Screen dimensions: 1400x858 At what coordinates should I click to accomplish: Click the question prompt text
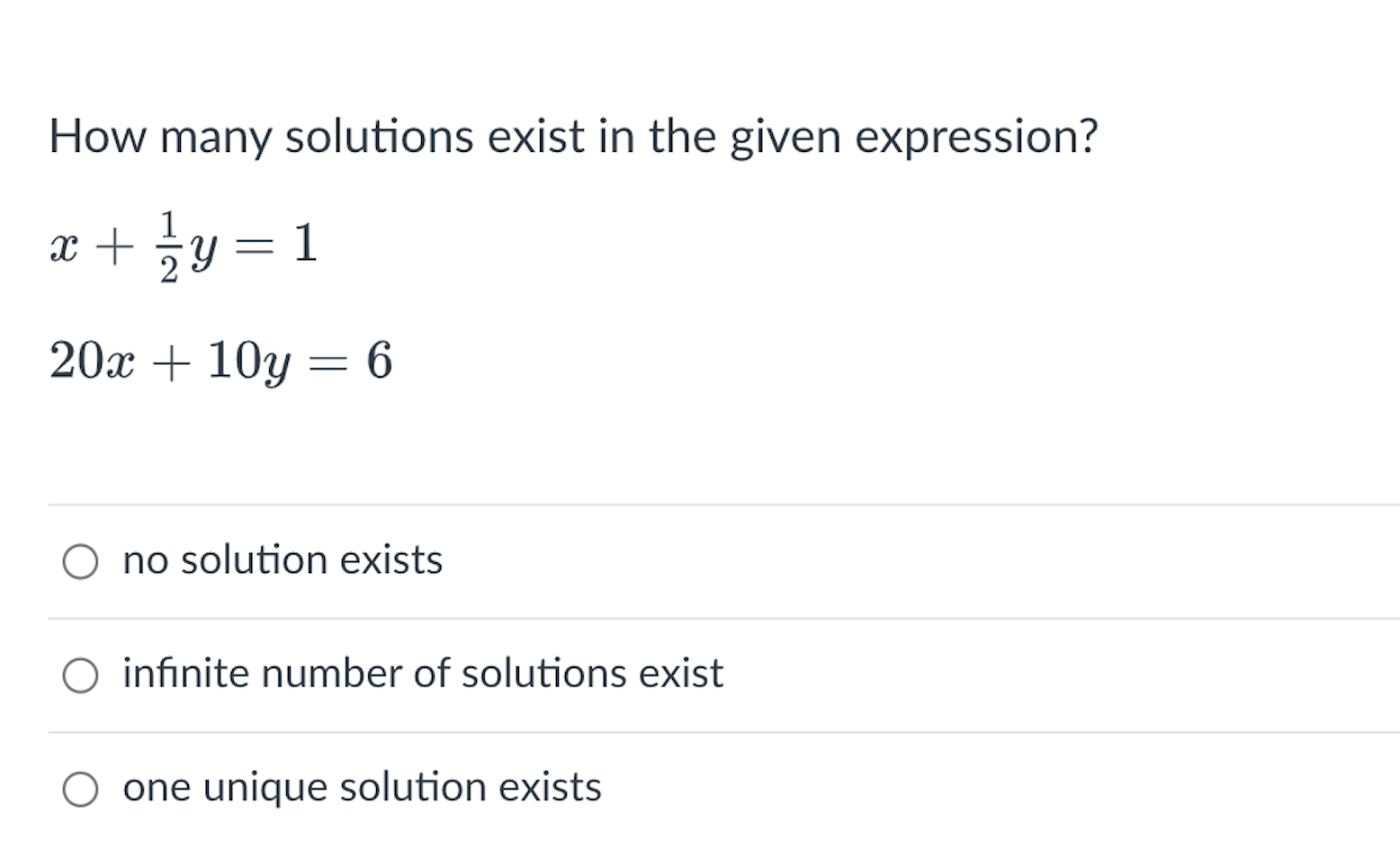click(x=573, y=137)
